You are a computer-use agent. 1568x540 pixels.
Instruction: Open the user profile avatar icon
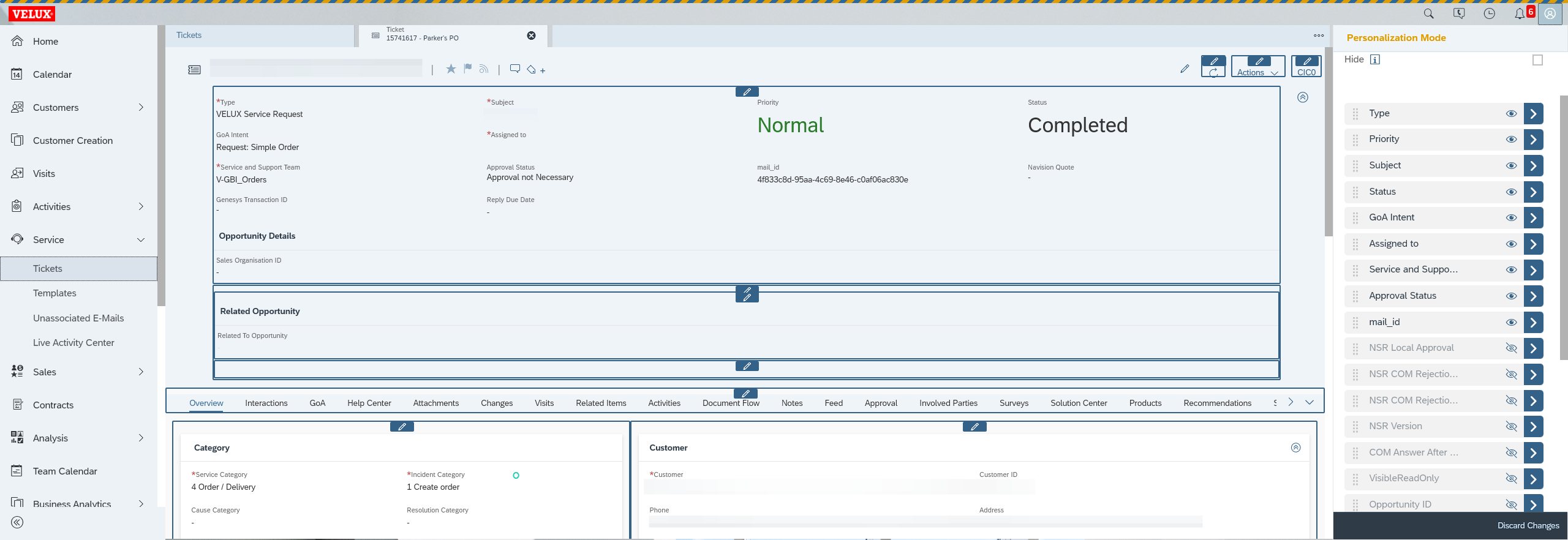click(x=1550, y=13)
